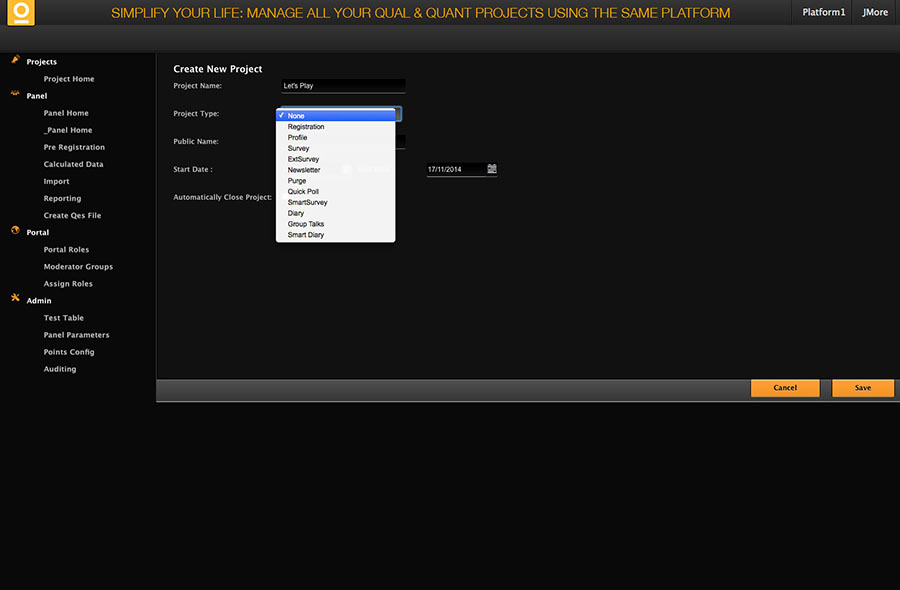
Task: Choose Group Talks from the list
Action: pos(306,224)
